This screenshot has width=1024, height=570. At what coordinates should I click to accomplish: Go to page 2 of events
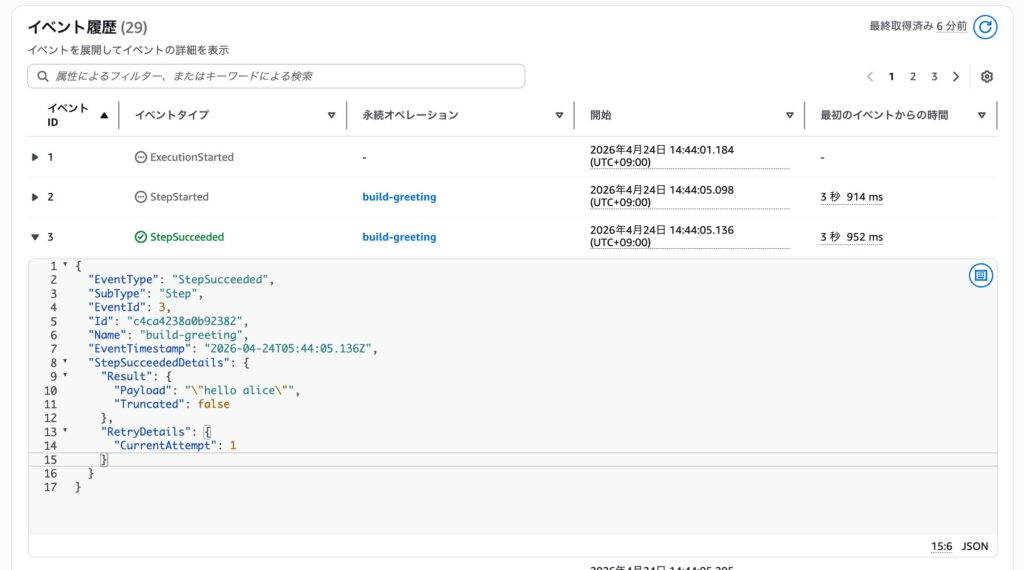coord(913,77)
